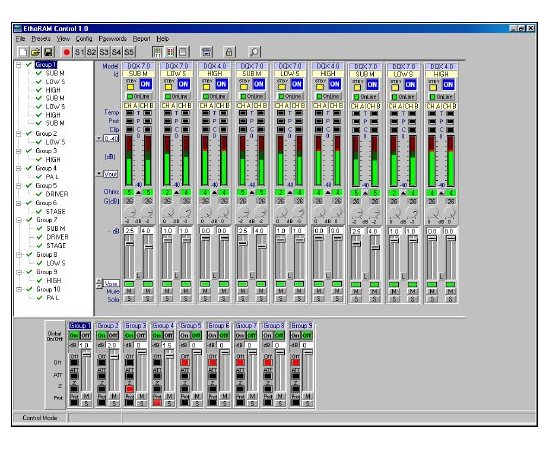Collapse Group 6 tree node
This screenshot has height=450, width=550.
[x=19, y=203]
